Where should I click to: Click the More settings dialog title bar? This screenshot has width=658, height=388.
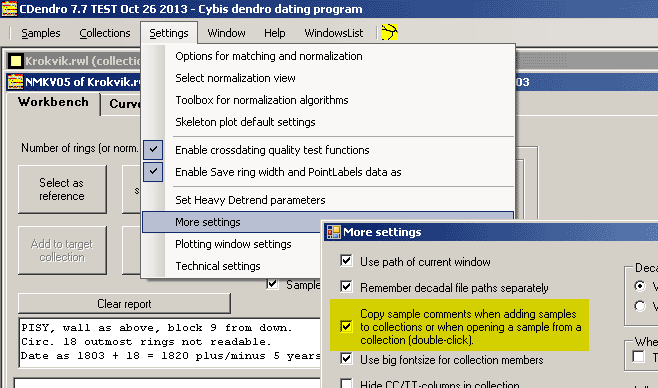pyautogui.click(x=491, y=232)
